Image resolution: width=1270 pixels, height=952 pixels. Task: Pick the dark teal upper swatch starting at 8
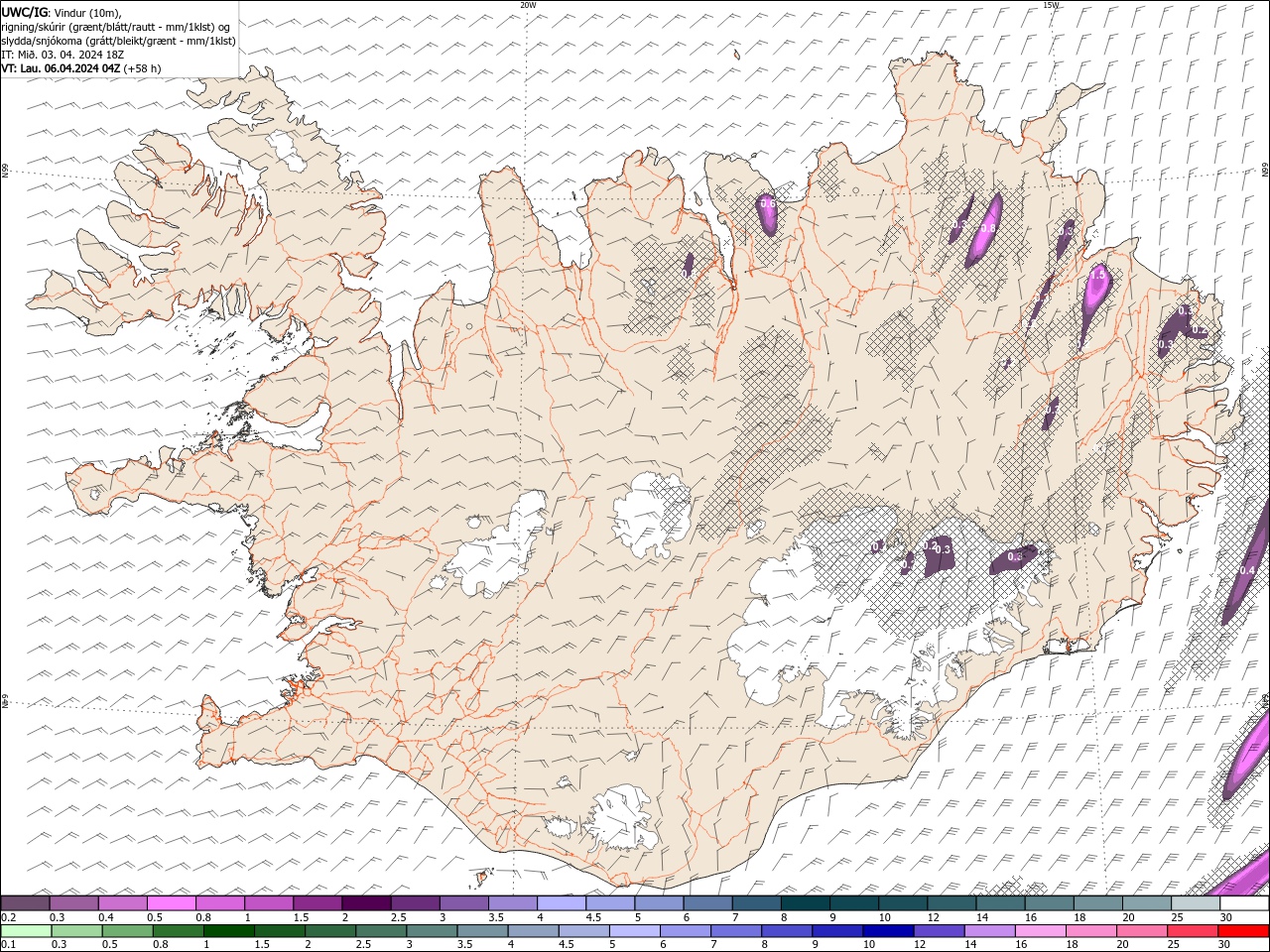click(804, 903)
